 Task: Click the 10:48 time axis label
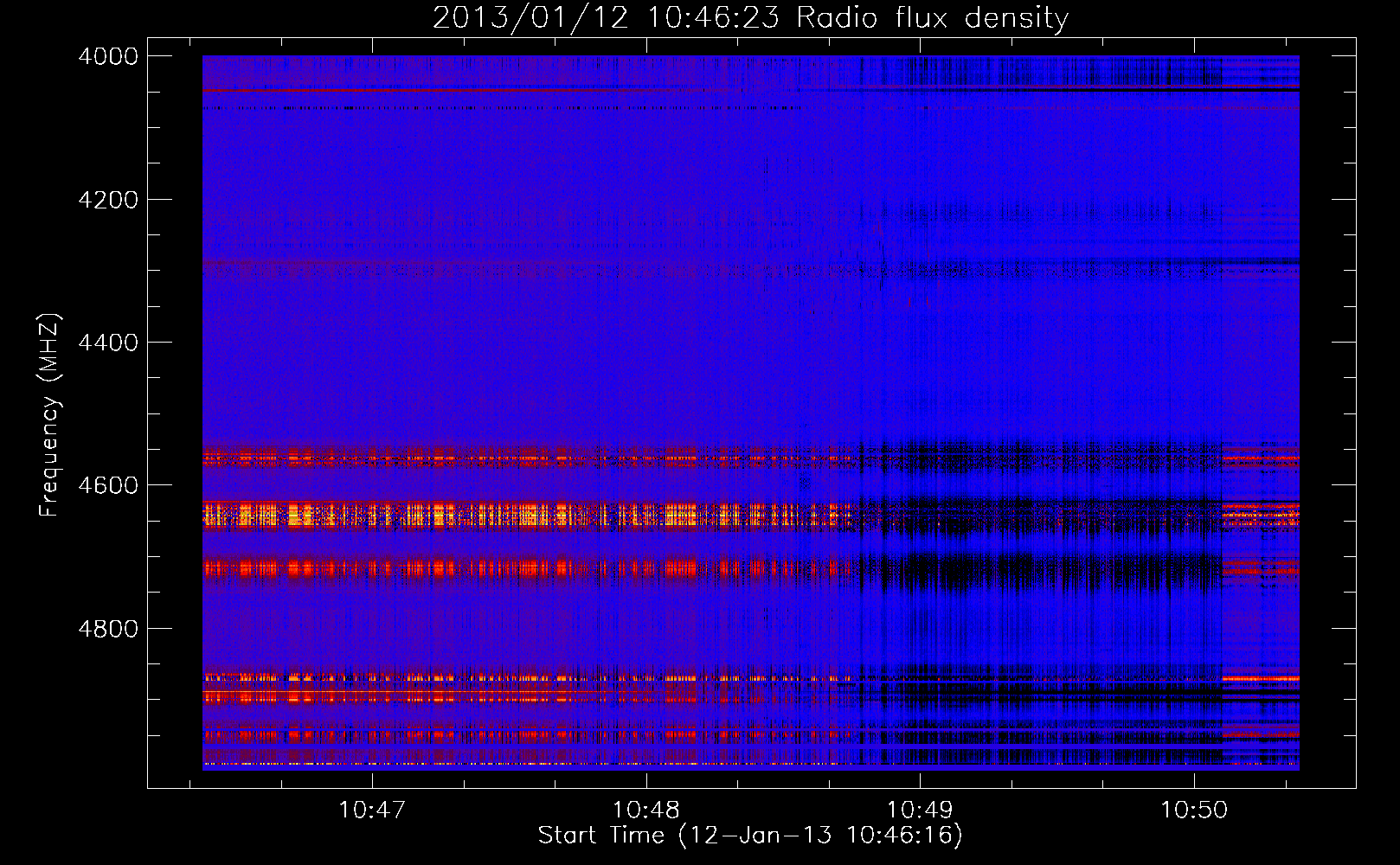[x=646, y=810]
